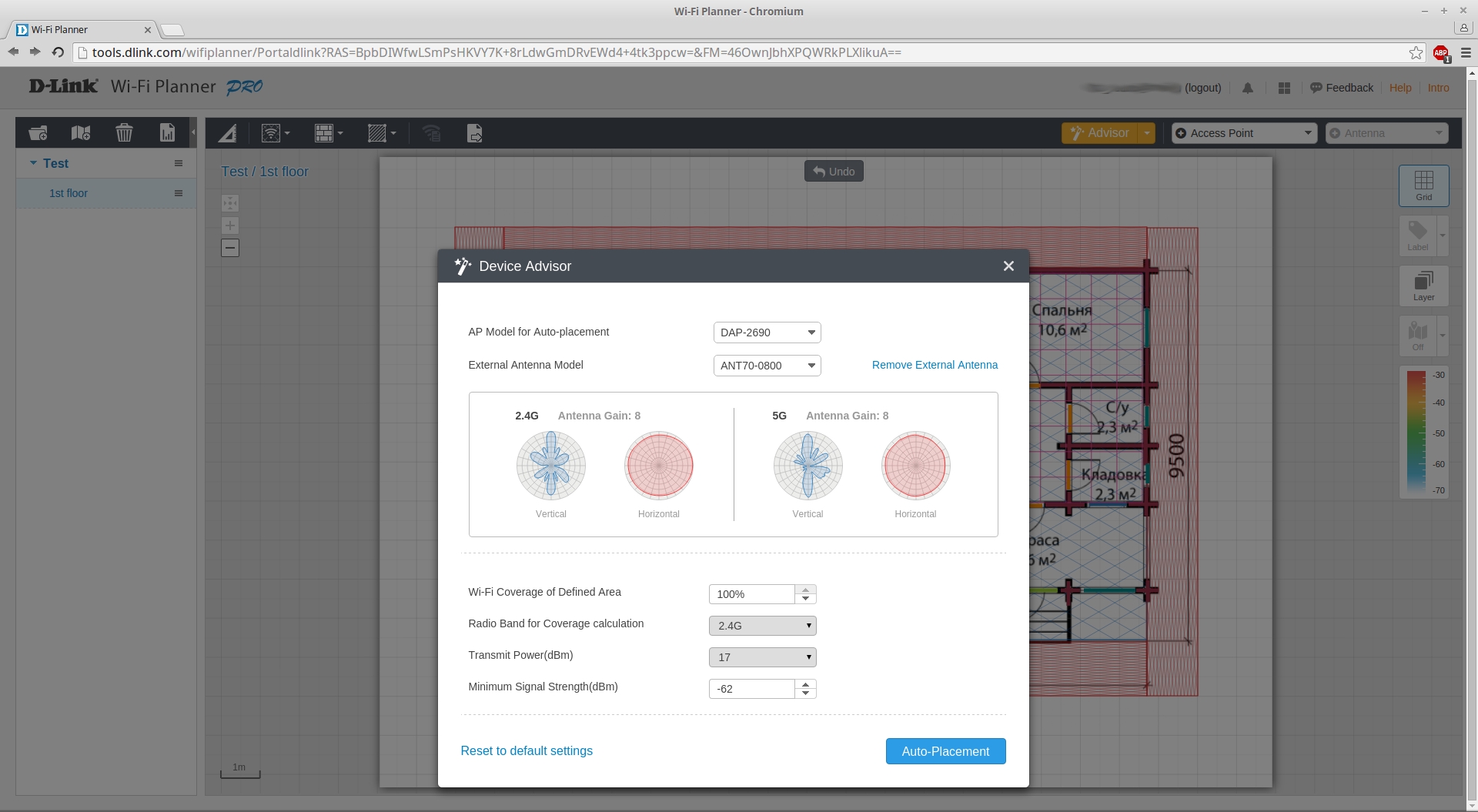Viewport: 1478px width, 812px height.
Task: Open the notifications bell
Action: (x=1248, y=89)
